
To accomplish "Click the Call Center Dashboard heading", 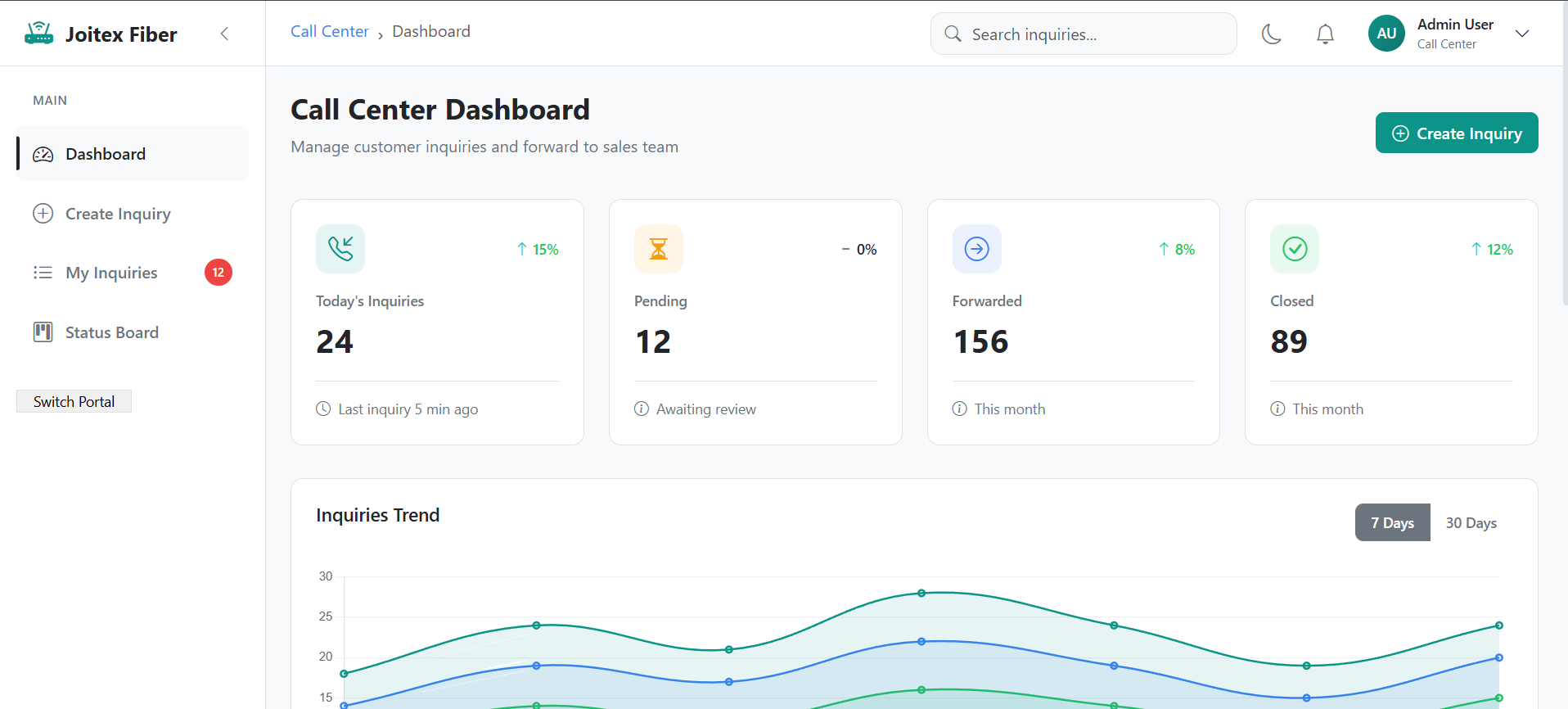I will click(440, 110).
